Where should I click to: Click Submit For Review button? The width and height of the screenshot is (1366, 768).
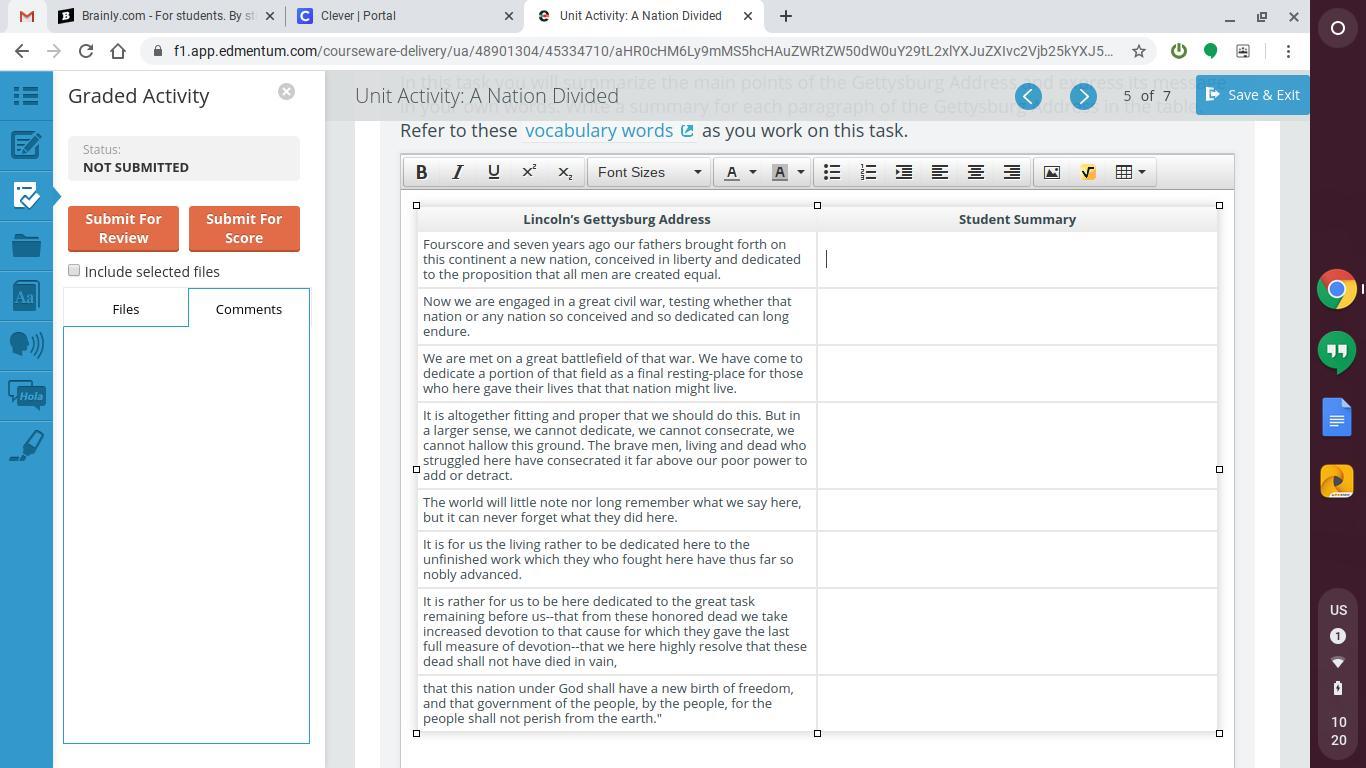click(123, 228)
